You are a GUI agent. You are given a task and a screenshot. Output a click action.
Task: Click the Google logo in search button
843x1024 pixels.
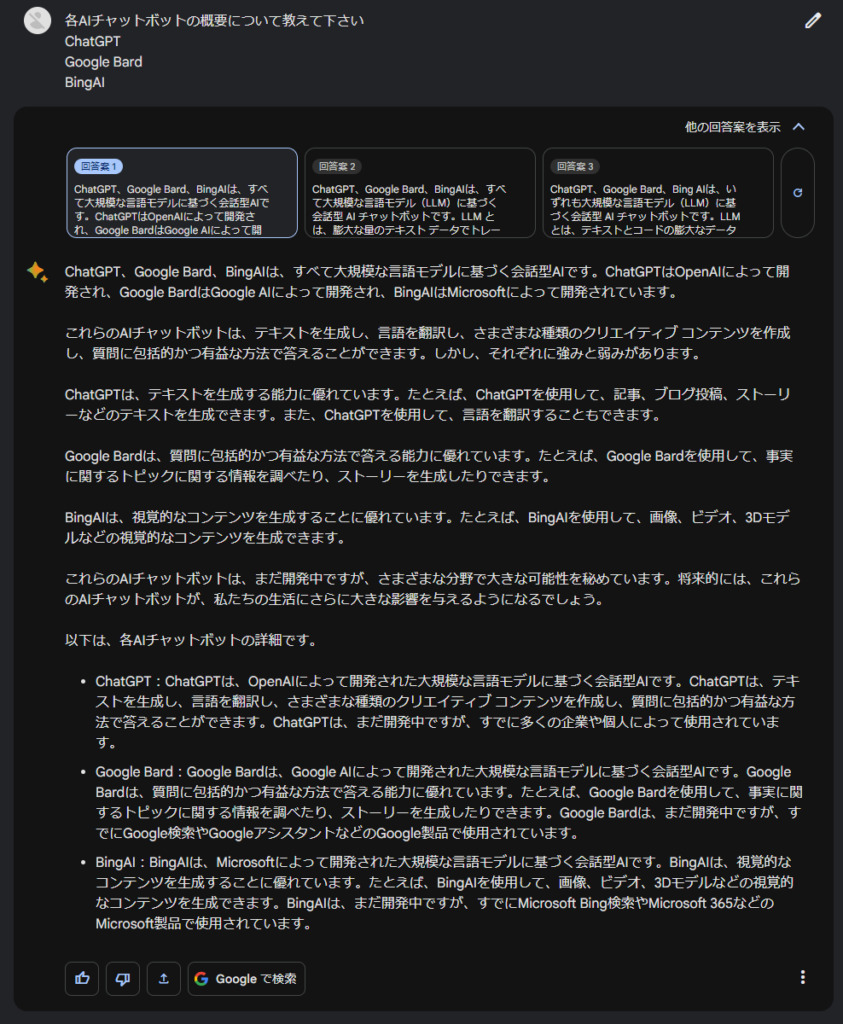coord(202,978)
